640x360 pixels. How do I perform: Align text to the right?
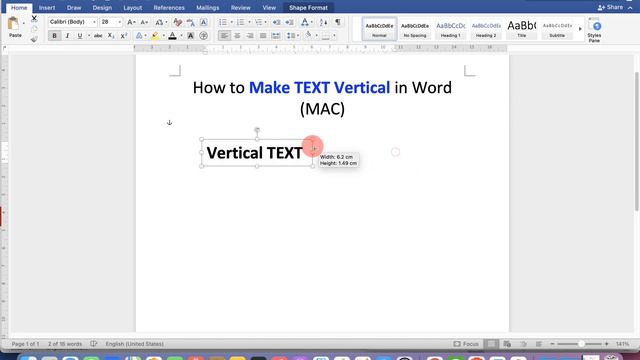[250, 36]
